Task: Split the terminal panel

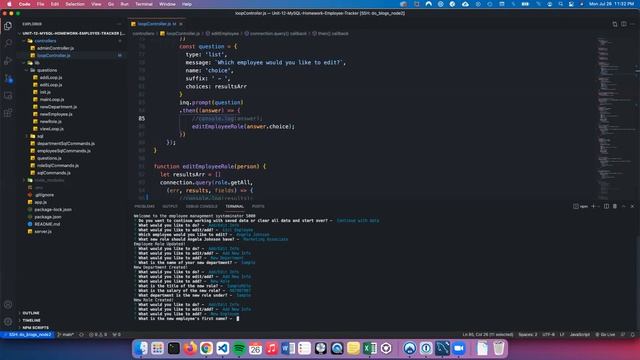Action: (x=607, y=207)
